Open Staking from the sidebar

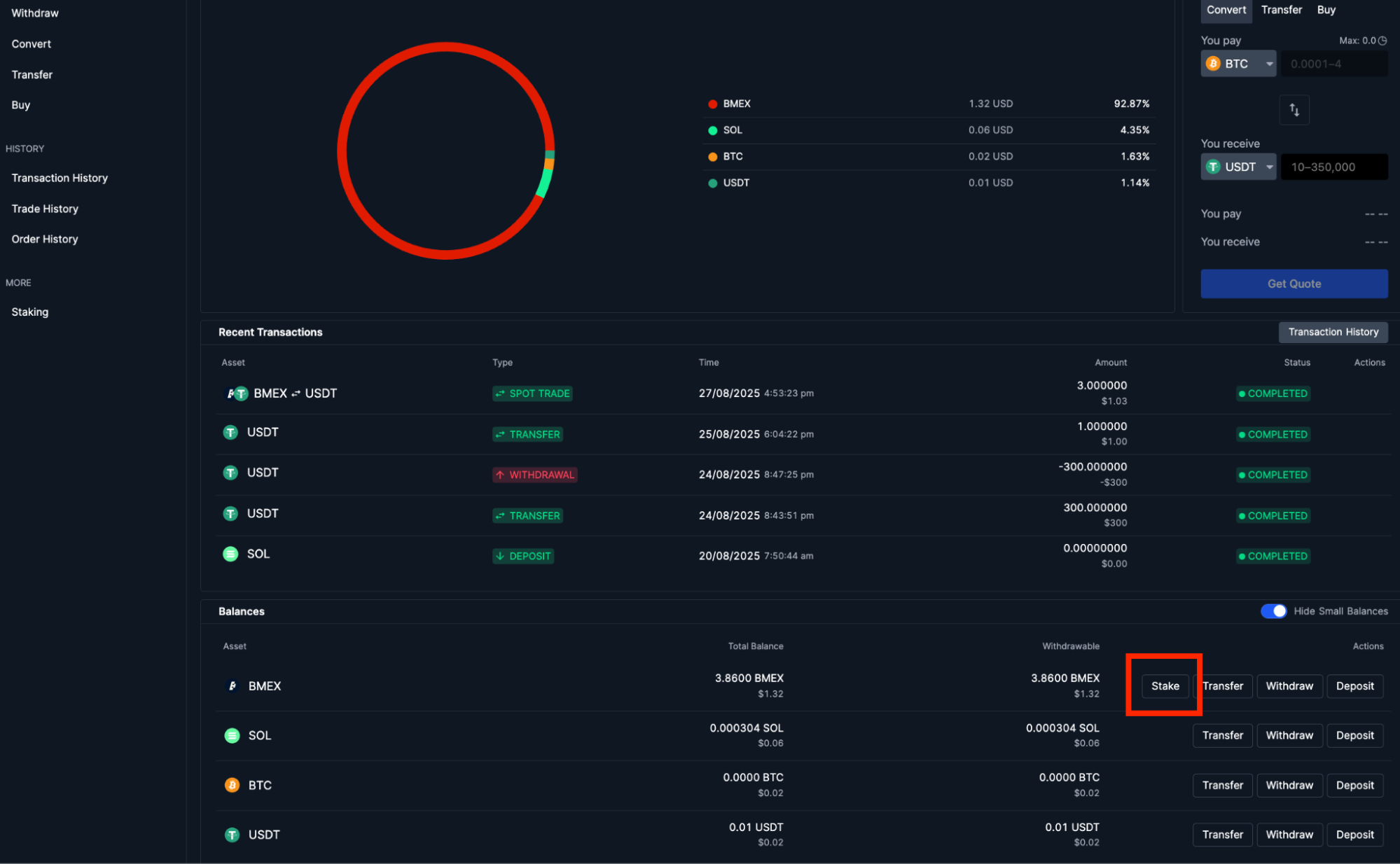(30, 312)
